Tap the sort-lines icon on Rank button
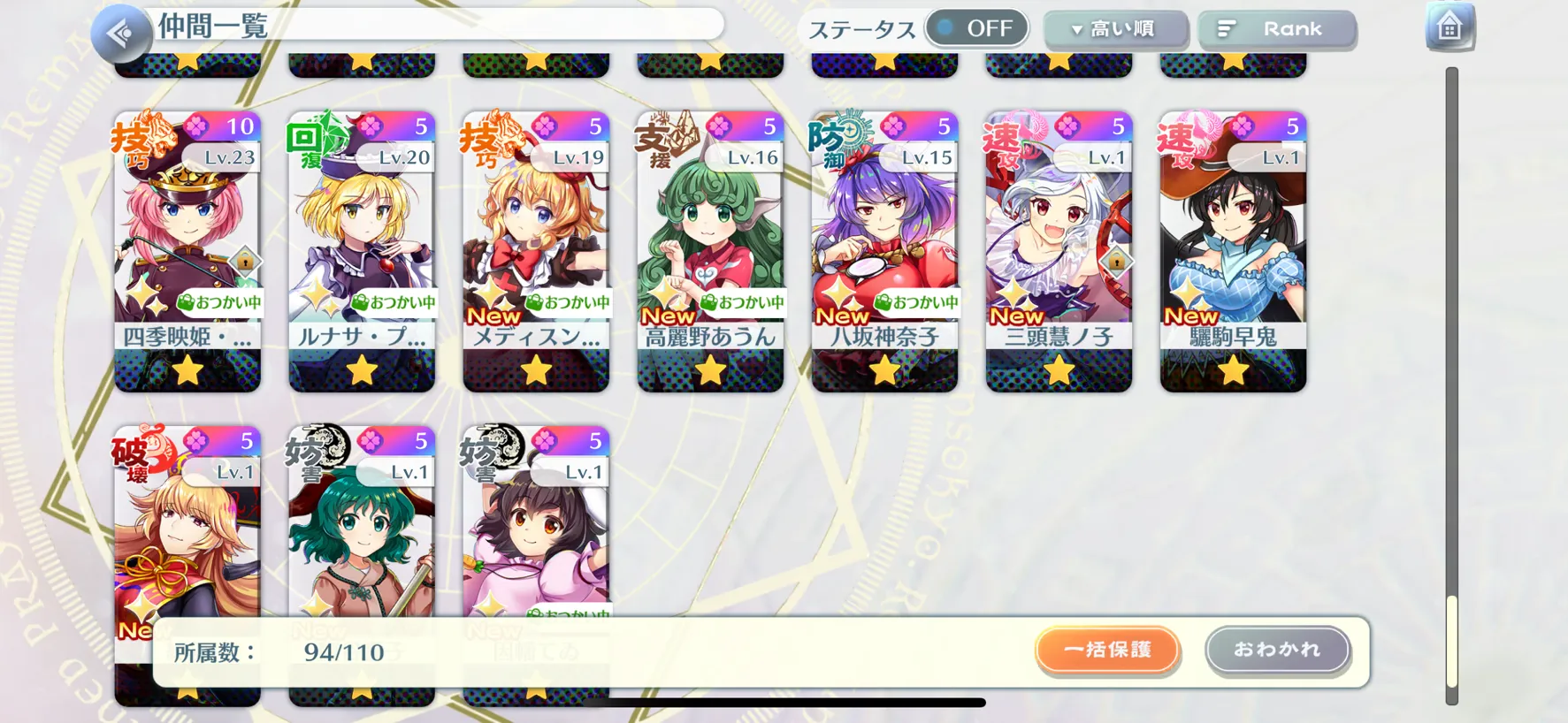Viewport: 1568px width, 723px height. [x=1226, y=29]
